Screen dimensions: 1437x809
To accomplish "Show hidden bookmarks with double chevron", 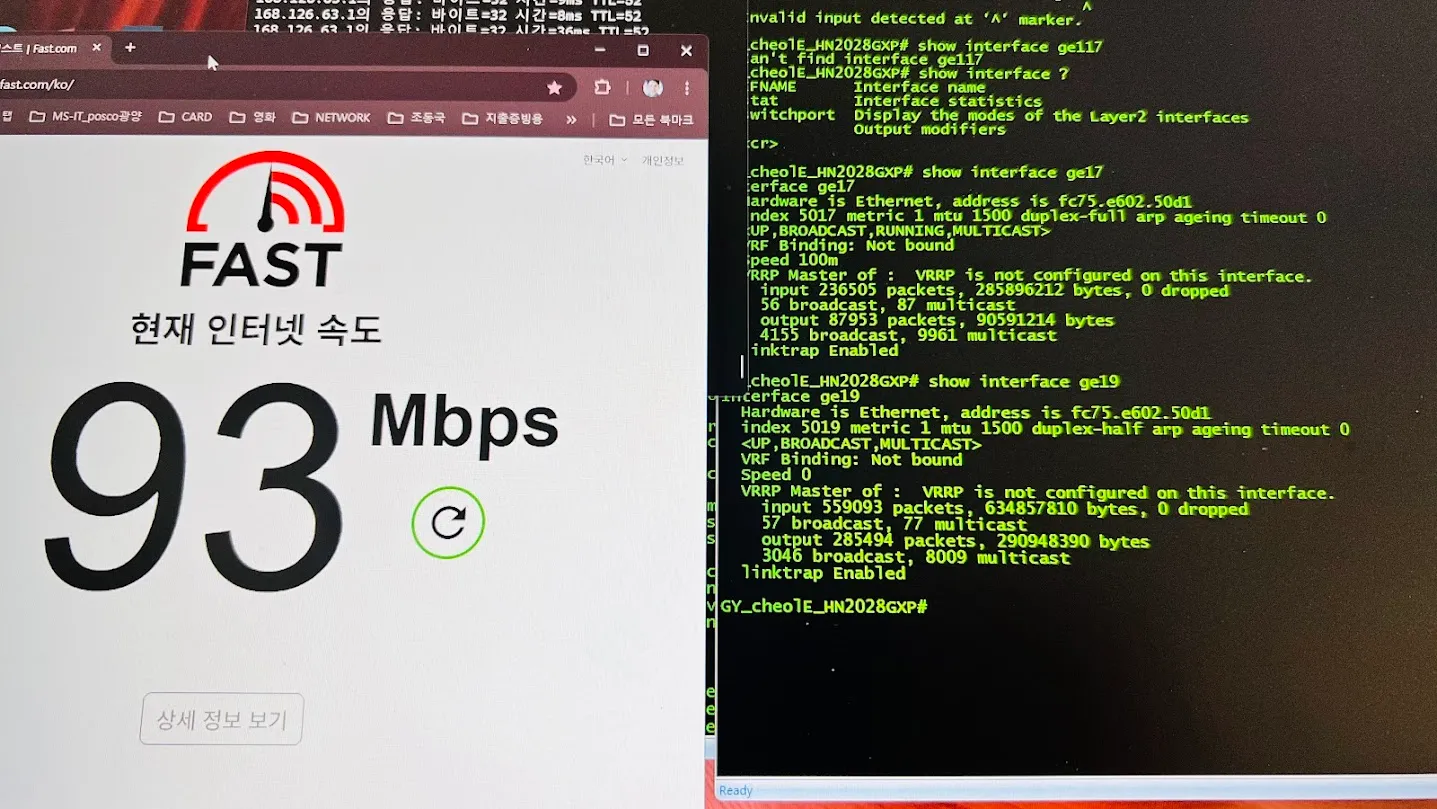I will click(571, 119).
